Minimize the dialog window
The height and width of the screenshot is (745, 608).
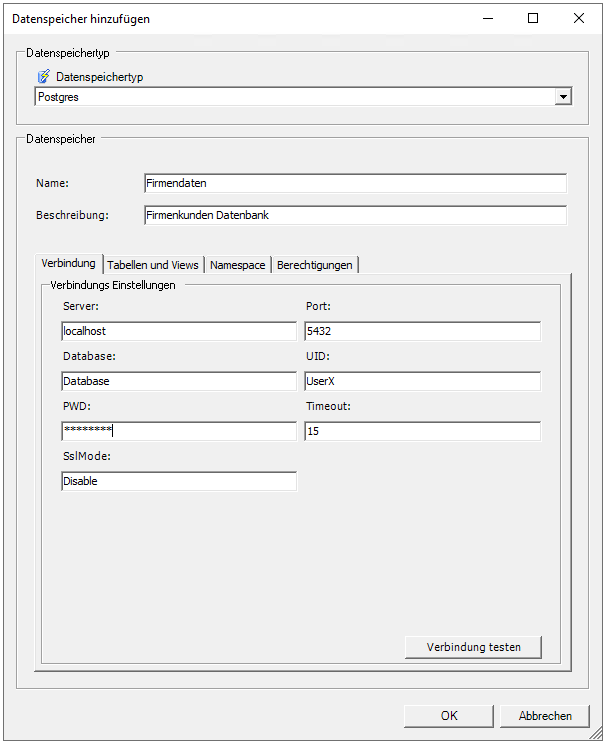(x=488, y=19)
